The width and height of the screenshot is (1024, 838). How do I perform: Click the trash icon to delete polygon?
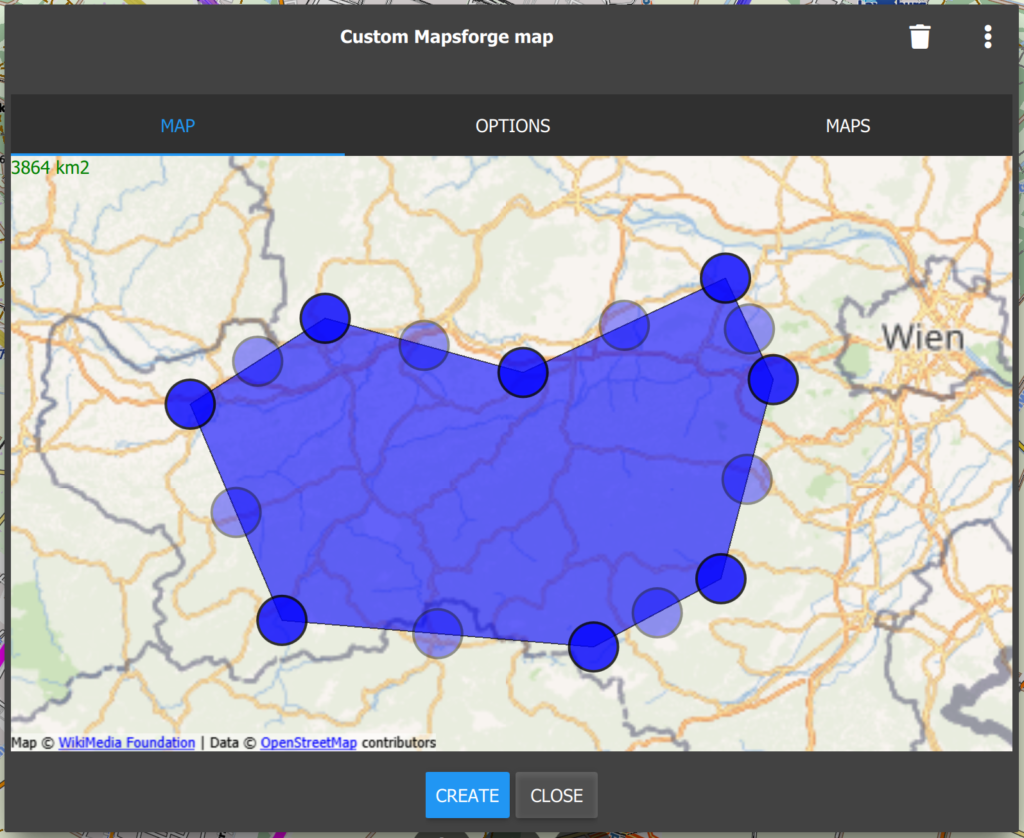click(919, 38)
